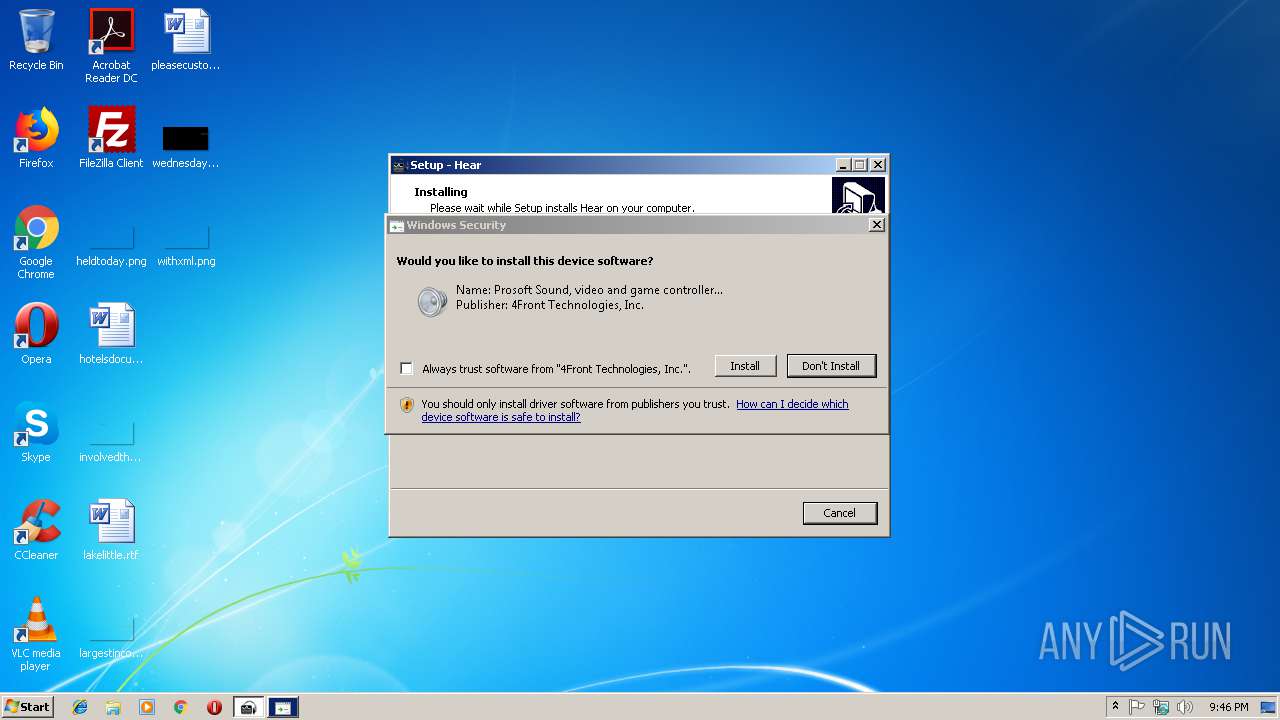
Task: Open Chrome in the taskbar
Action: point(180,707)
